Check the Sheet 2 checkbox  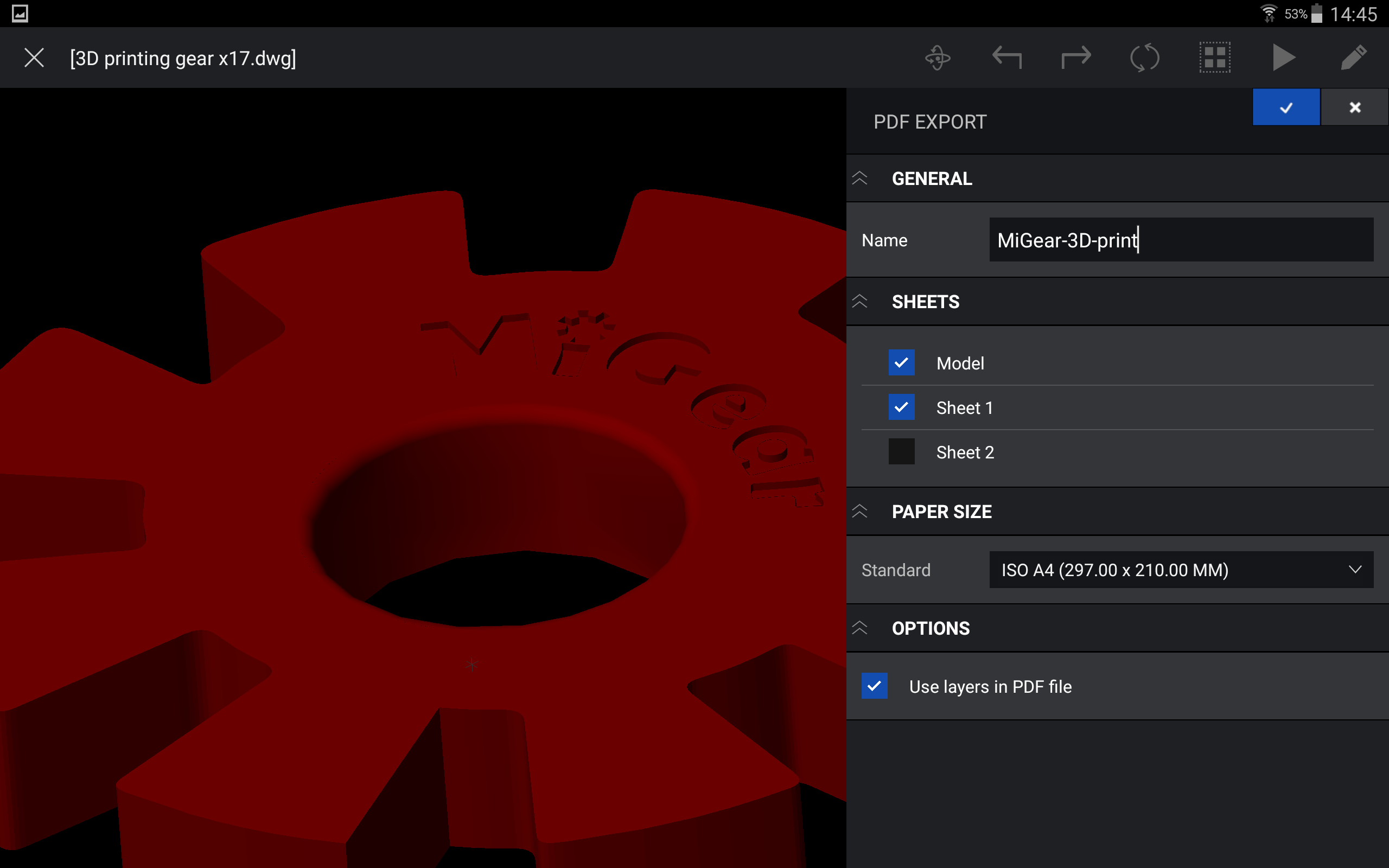click(901, 452)
